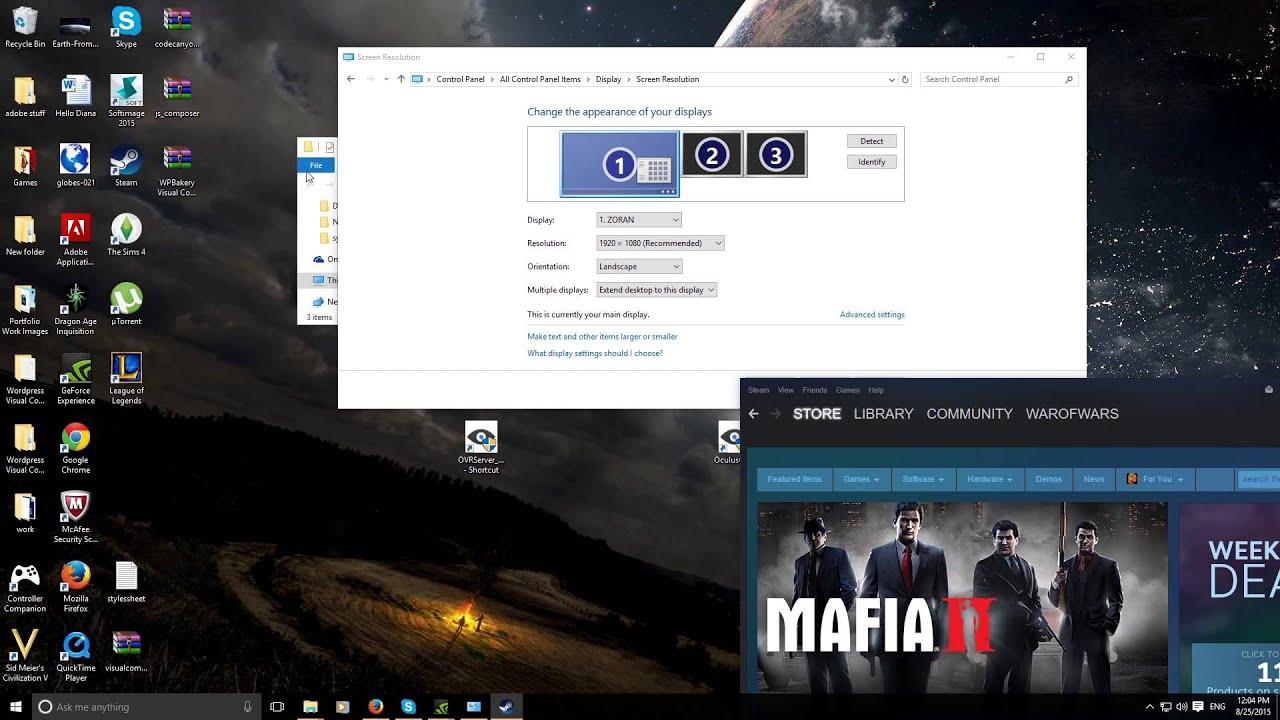Open Google Chrome desktop shortcut
The height and width of the screenshot is (720, 1280).
tap(76, 448)
